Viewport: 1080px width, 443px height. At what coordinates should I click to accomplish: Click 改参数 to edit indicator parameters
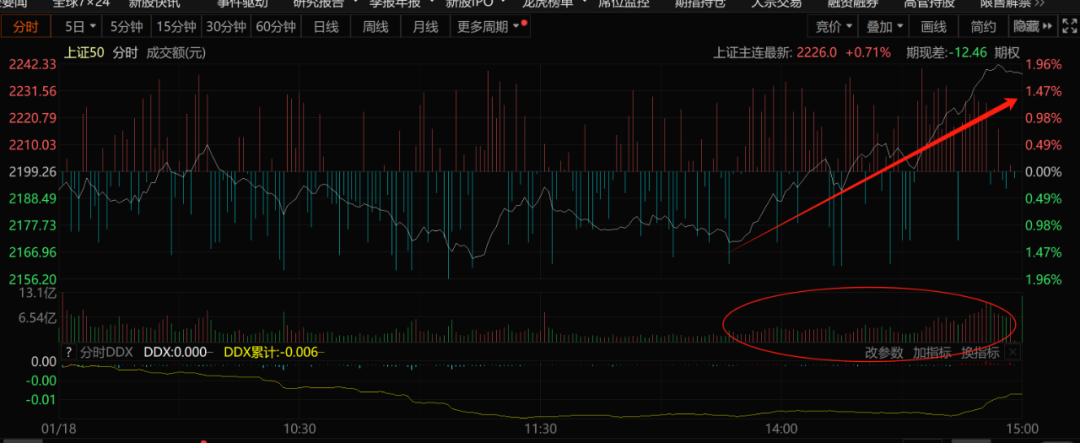tap(884, 353)
